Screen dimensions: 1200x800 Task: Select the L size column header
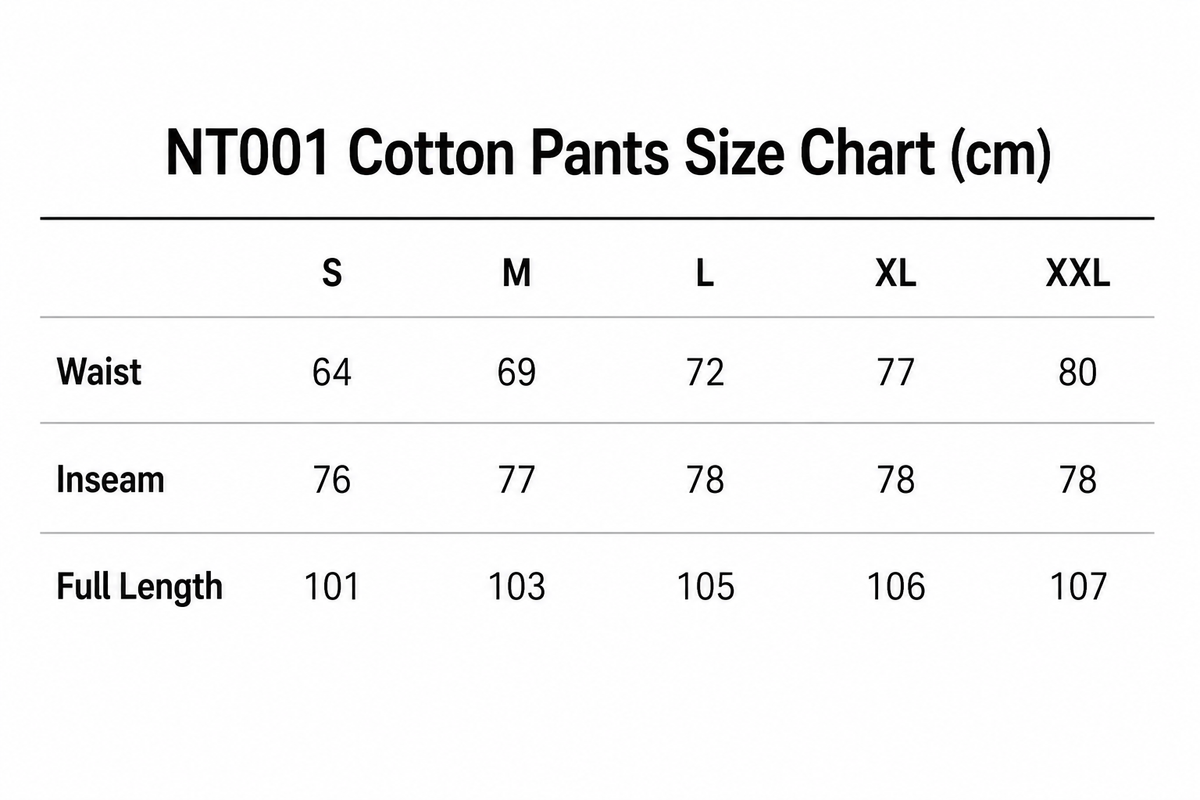pos(705,273)
